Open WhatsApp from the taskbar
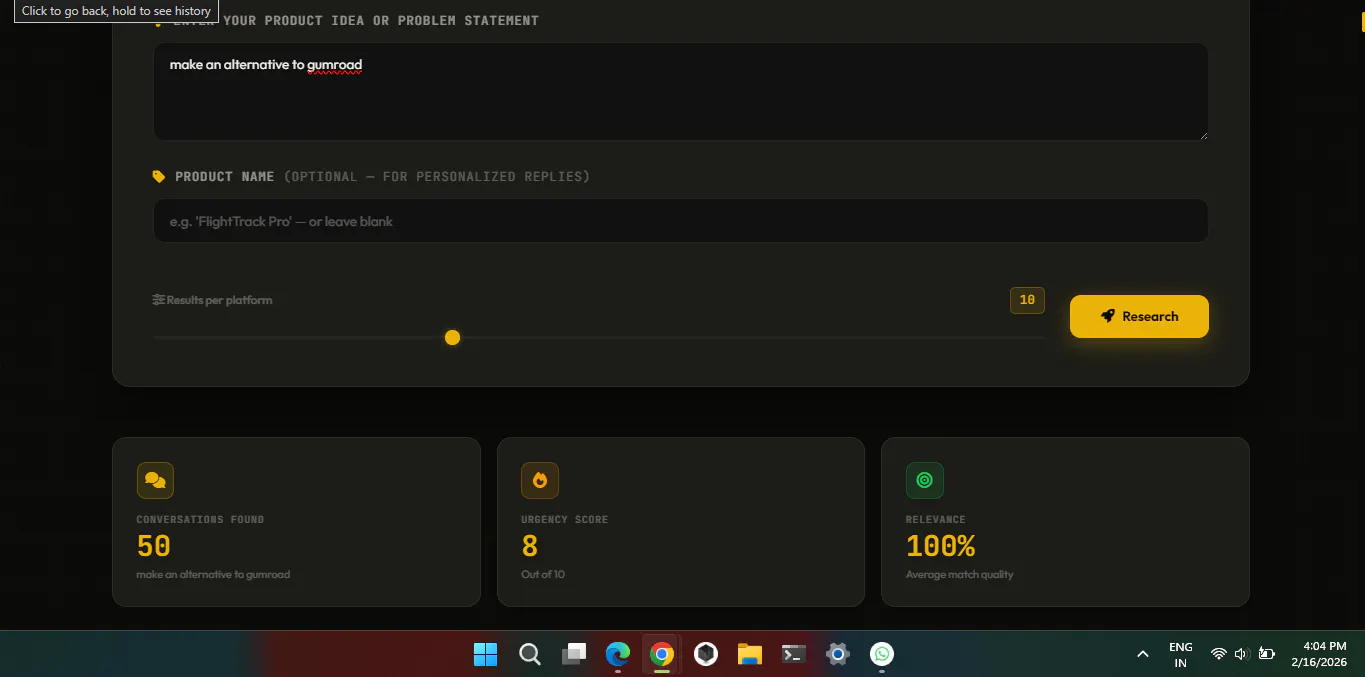This screenshot has width=1365, height=677. pos(882,654)
